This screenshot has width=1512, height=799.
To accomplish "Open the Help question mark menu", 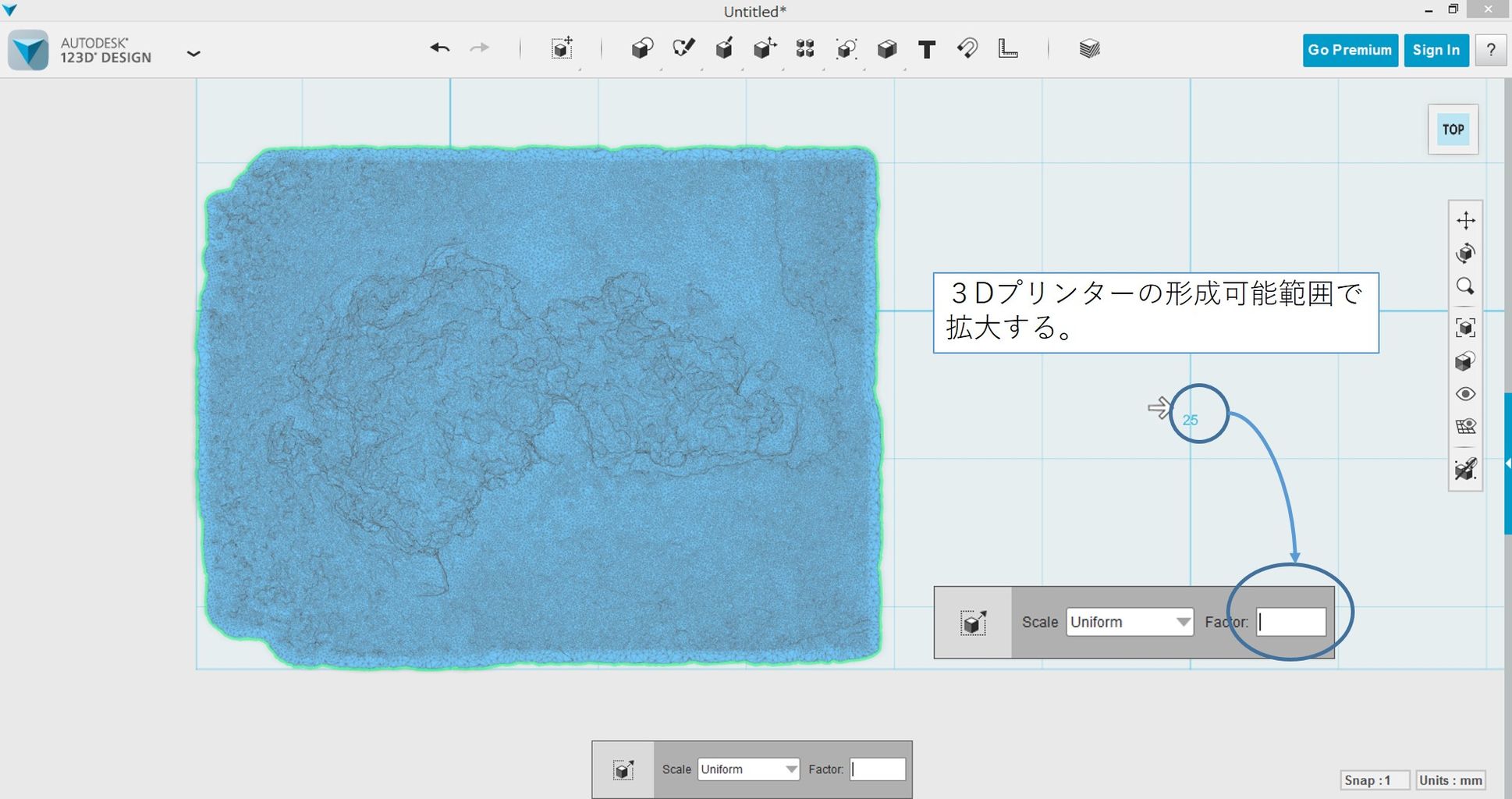I will click(1491, 50).
